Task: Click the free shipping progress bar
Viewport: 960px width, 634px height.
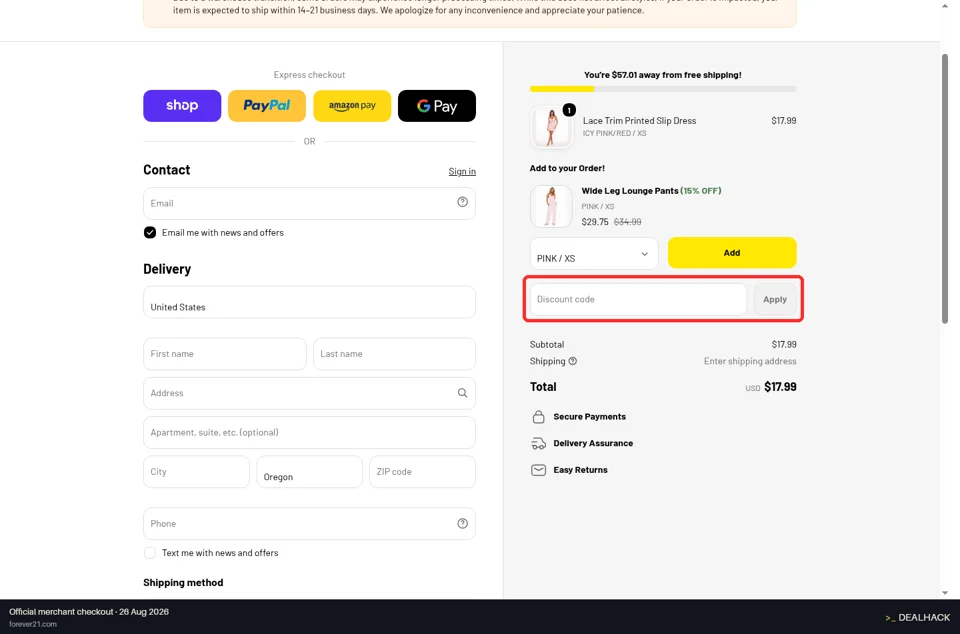Action: pyautogui.click(x=663, y=89)
